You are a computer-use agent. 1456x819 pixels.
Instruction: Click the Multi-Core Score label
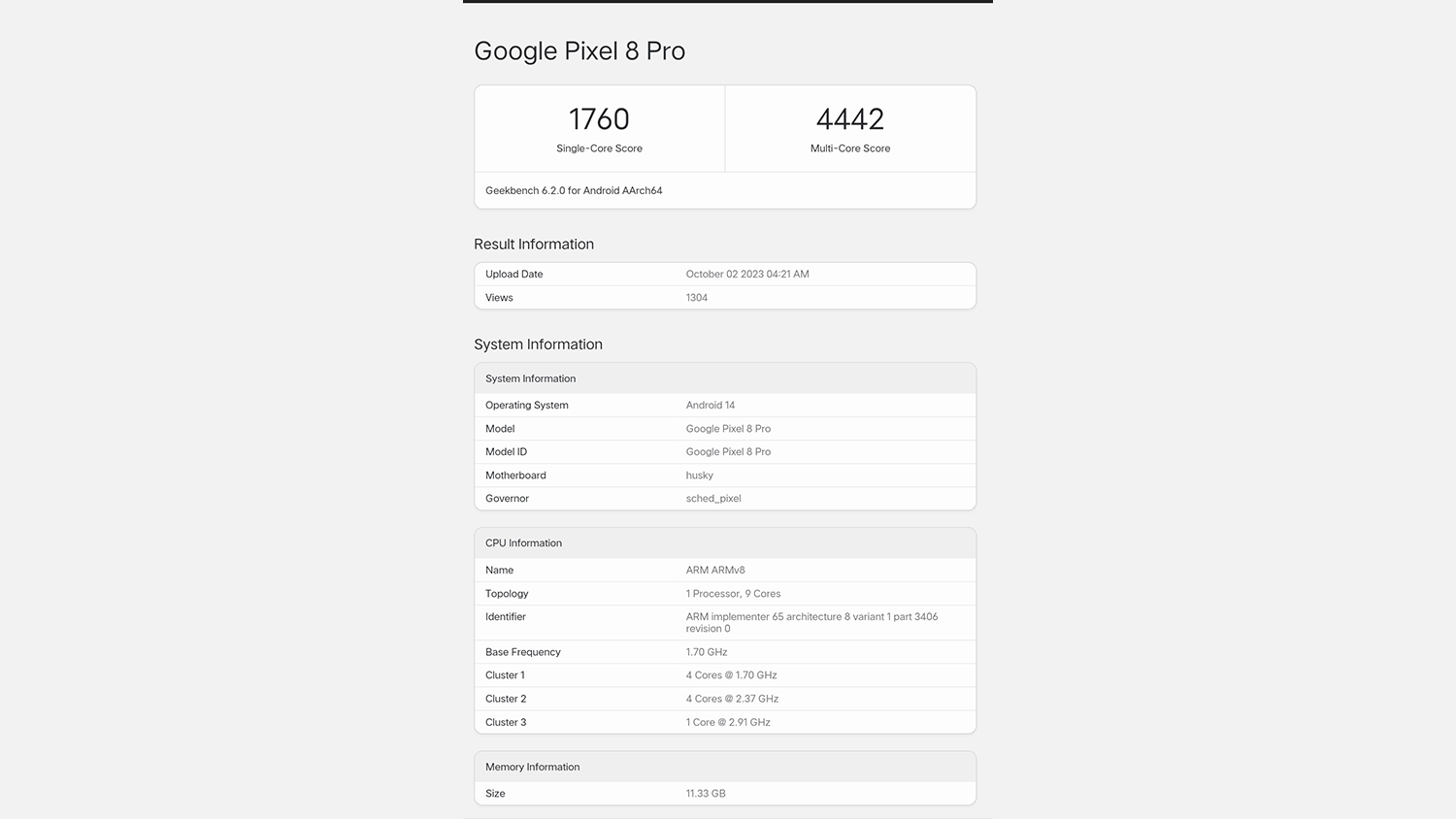850,148
